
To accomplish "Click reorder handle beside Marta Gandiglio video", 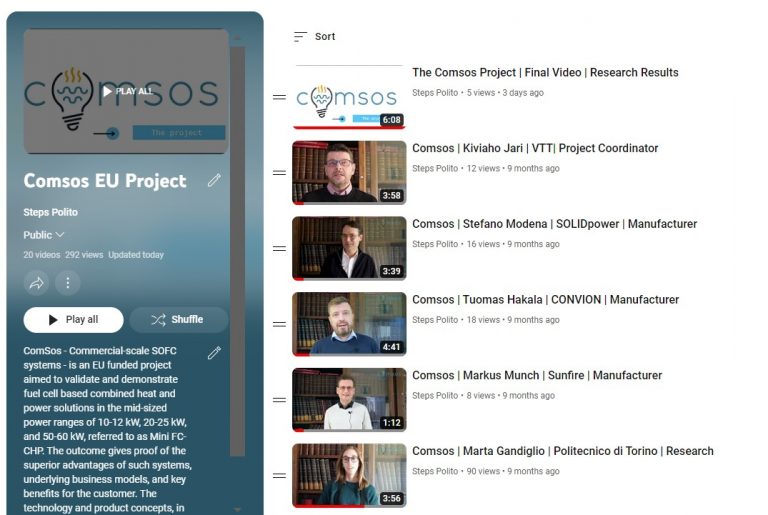I will click(279, 475).
